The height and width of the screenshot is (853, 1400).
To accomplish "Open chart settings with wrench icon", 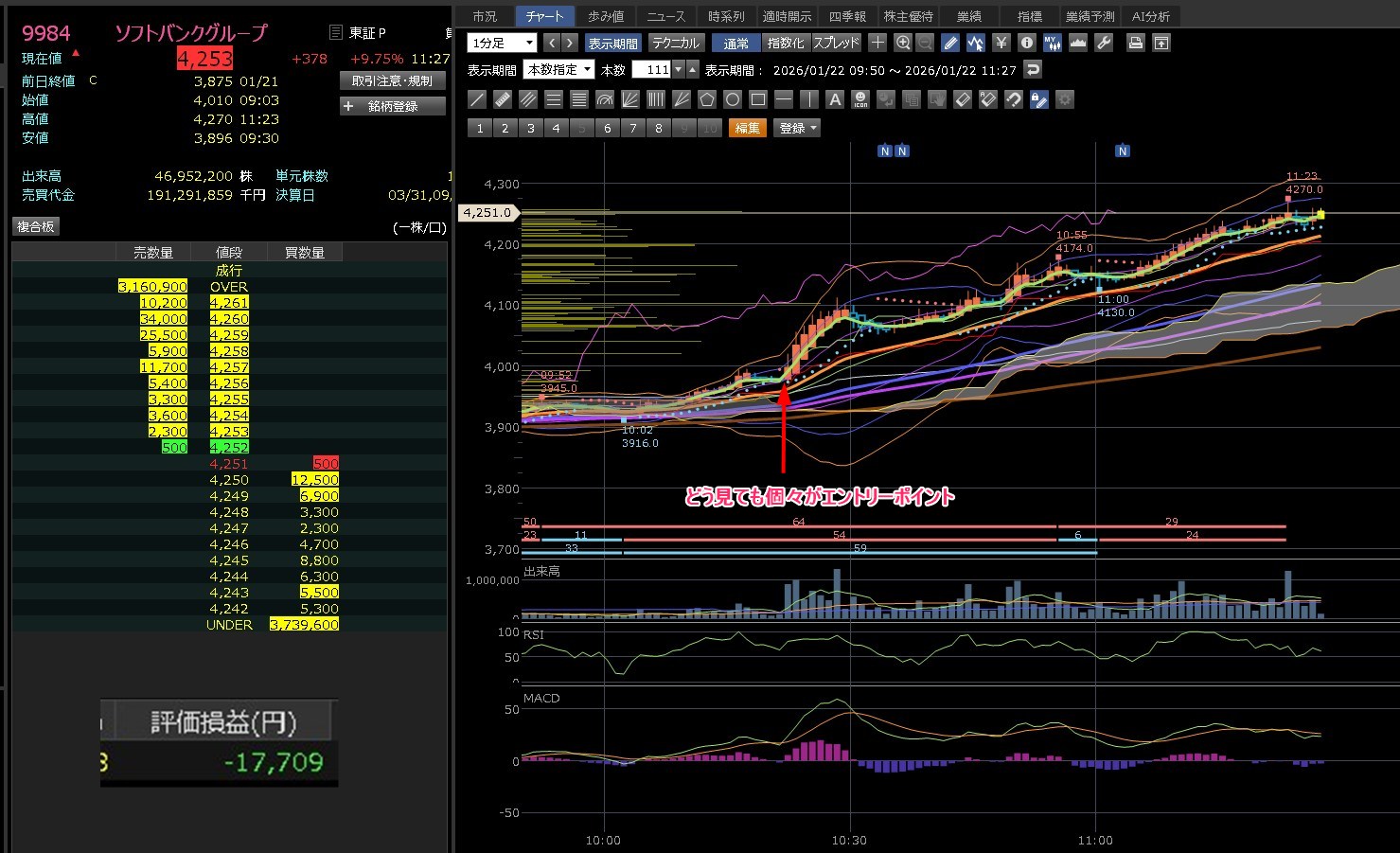I will [1103, 43].
